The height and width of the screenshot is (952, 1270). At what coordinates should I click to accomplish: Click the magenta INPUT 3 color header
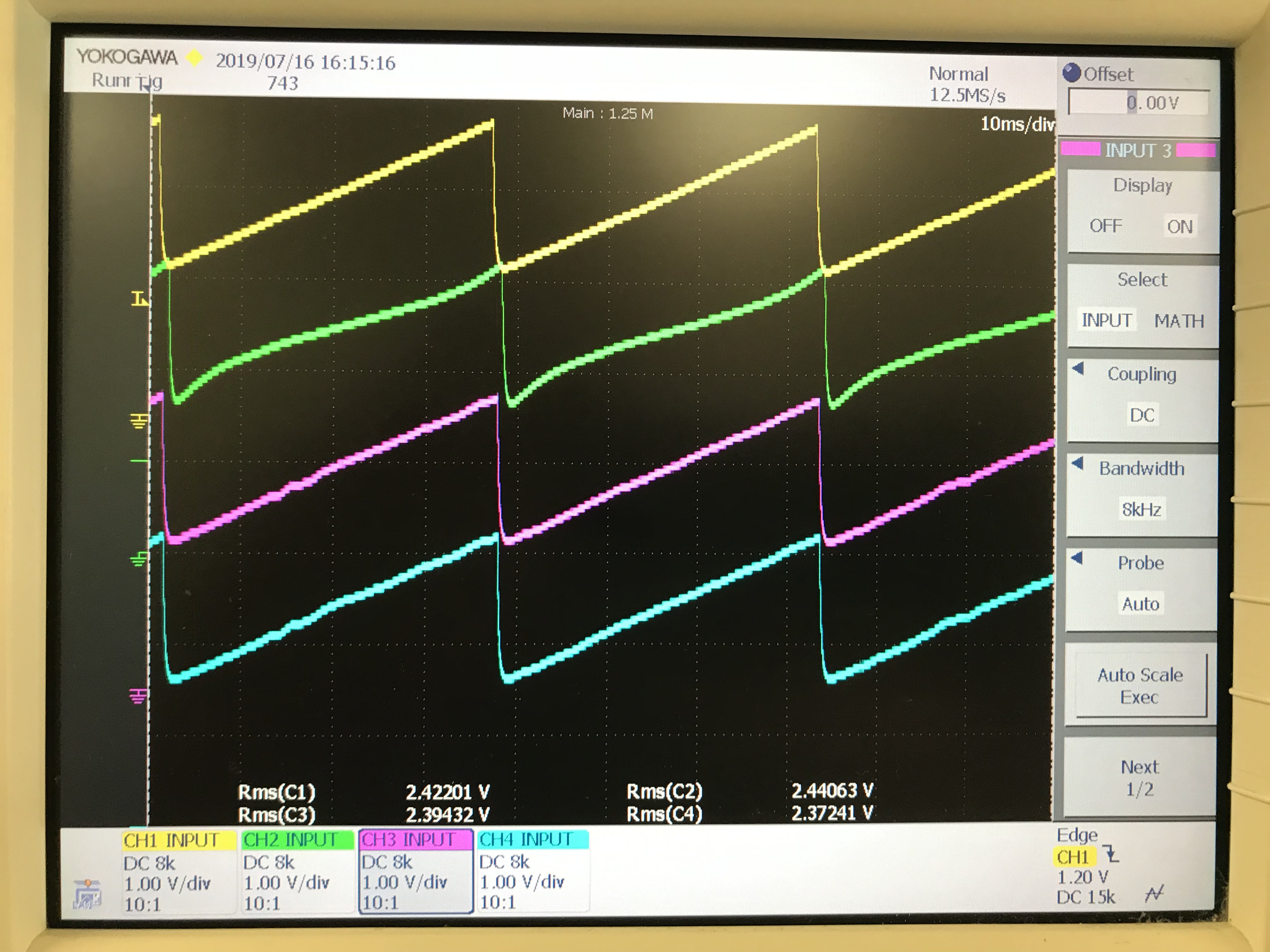(1138, 150)
